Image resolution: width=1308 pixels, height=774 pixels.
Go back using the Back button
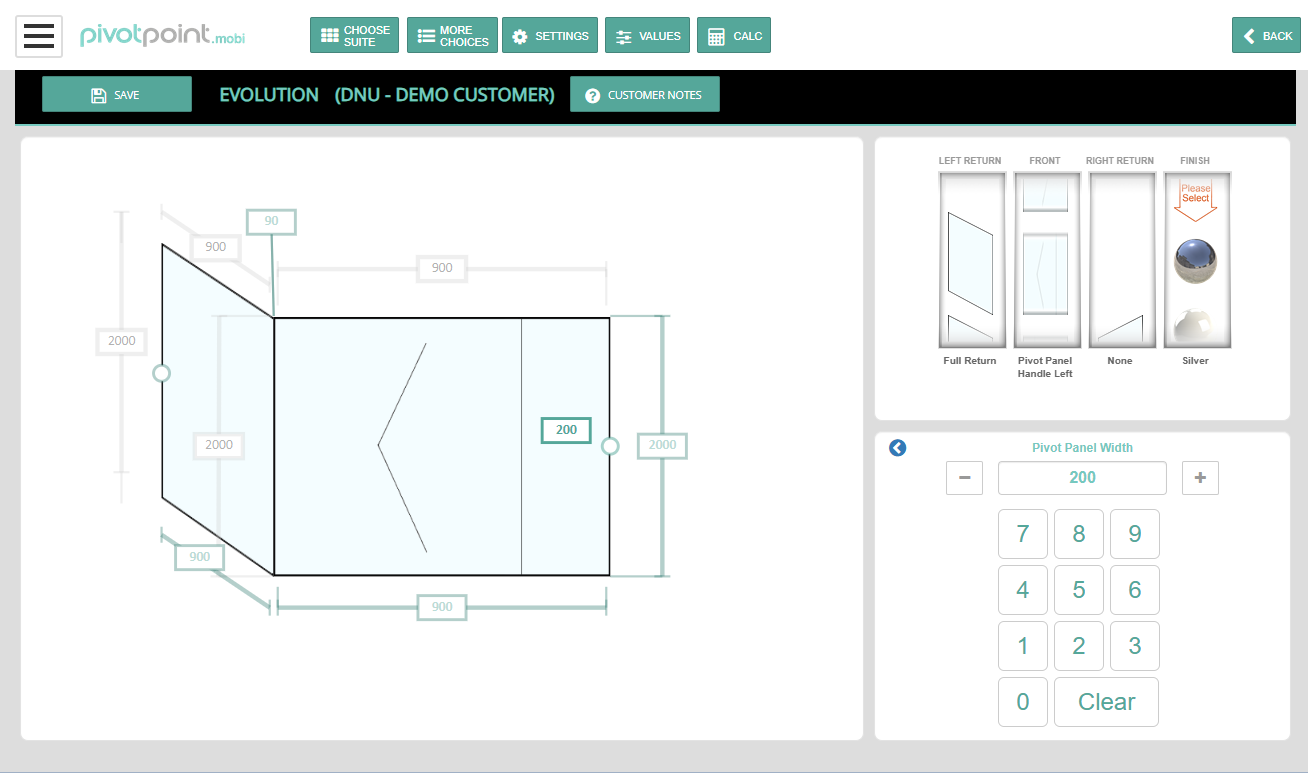tap(1266, 35)
